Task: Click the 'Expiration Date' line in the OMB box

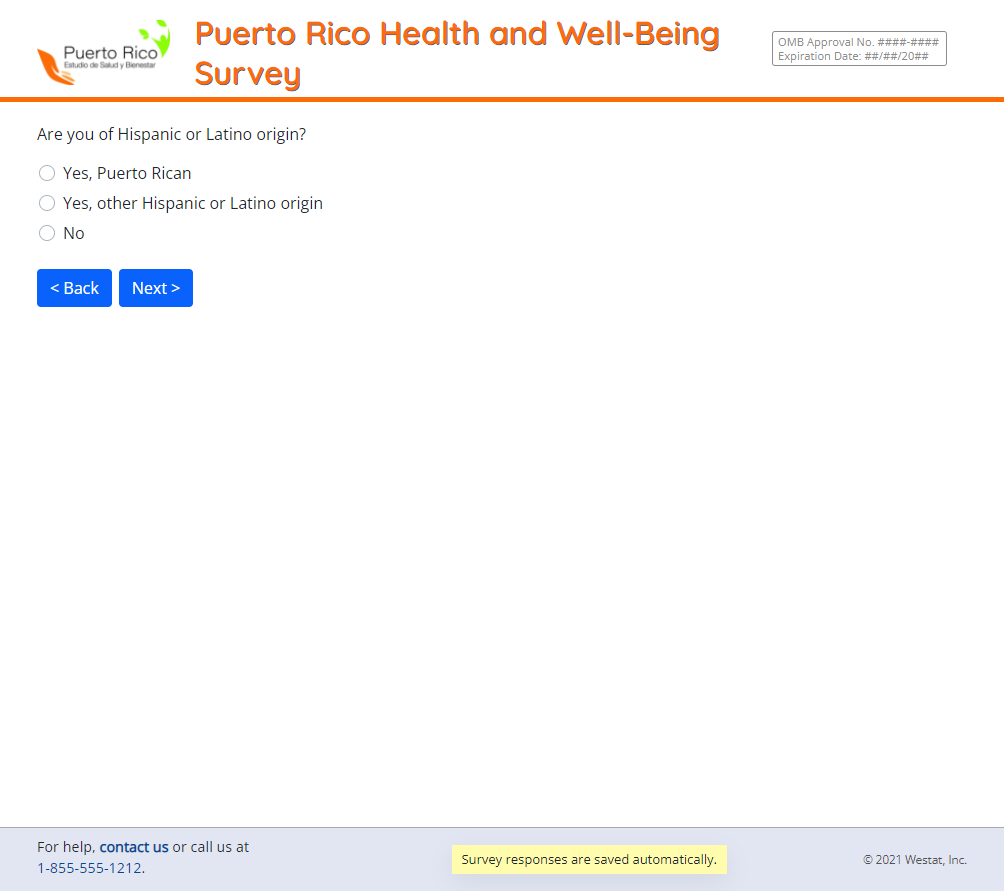Action: pyautogui.click(x=853, y=56)
